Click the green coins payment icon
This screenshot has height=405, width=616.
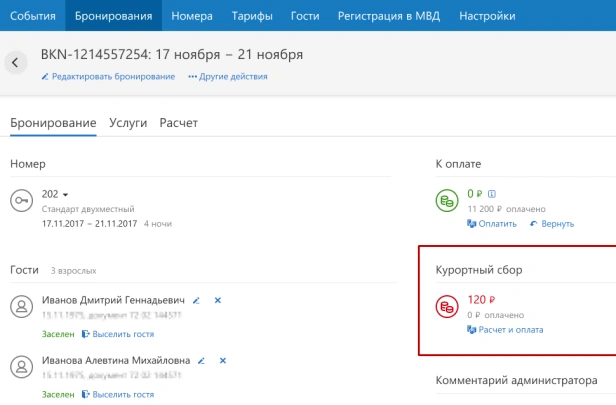pyautogui.click(x=447, y=201)
